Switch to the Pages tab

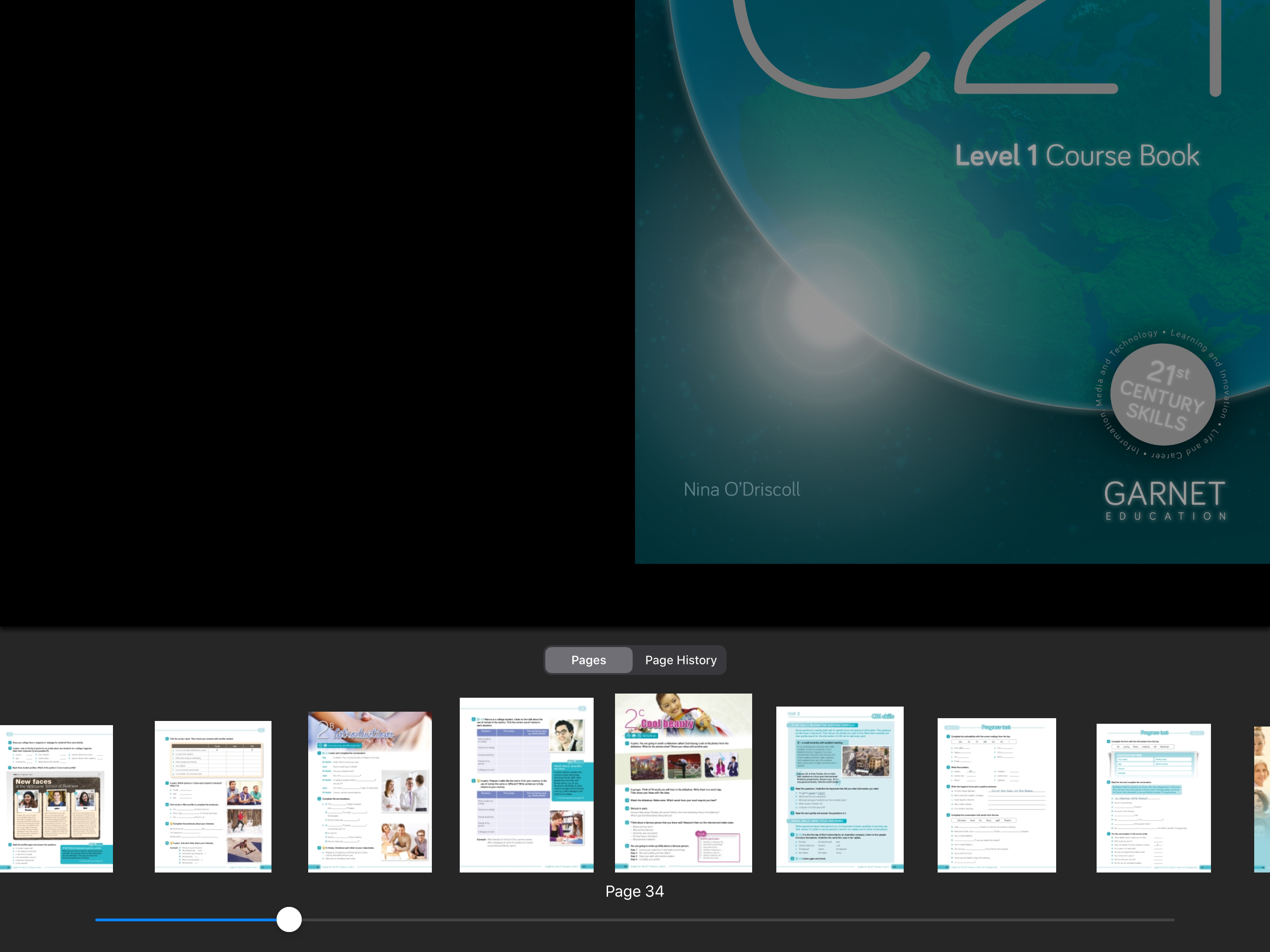pos(589,660)
